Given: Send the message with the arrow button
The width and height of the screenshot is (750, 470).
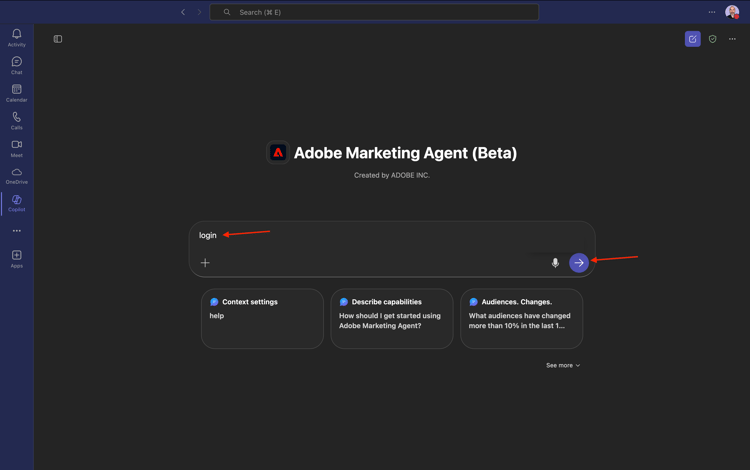Looking at the screenshot, I should pos(579,262).
